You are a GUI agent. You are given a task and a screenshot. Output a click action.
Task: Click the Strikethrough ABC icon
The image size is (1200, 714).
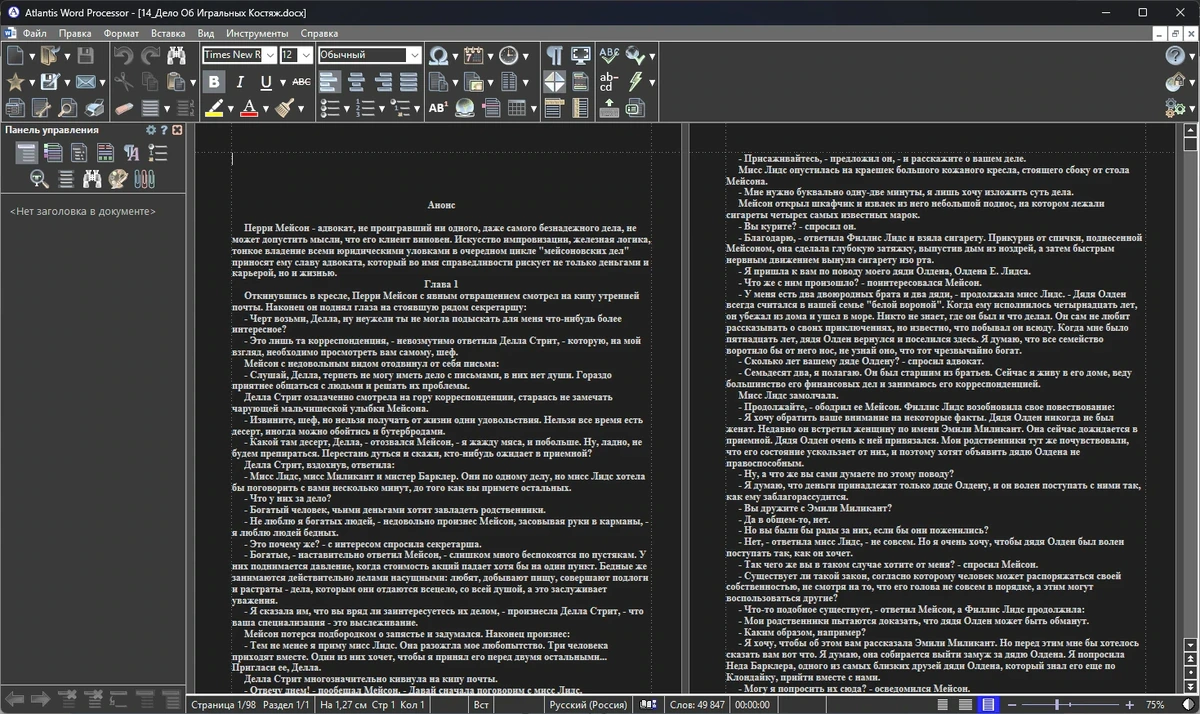click(x=302, y=82)
